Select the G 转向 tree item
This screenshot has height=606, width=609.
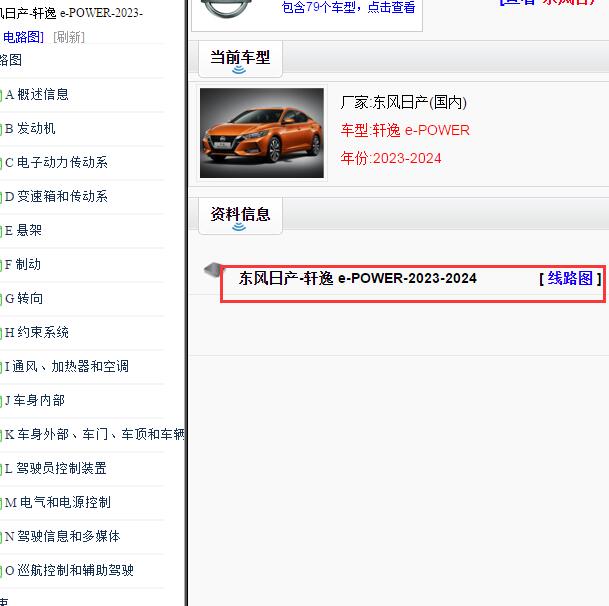click(24, 298)
